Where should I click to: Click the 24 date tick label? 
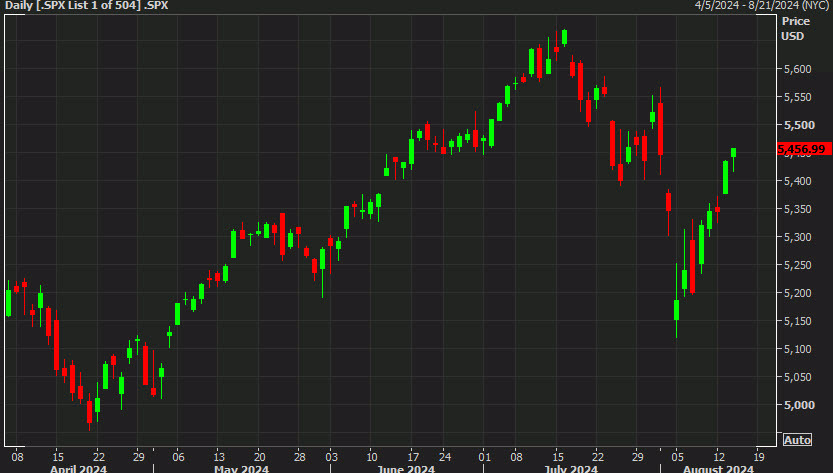click(x=445, y=457)
